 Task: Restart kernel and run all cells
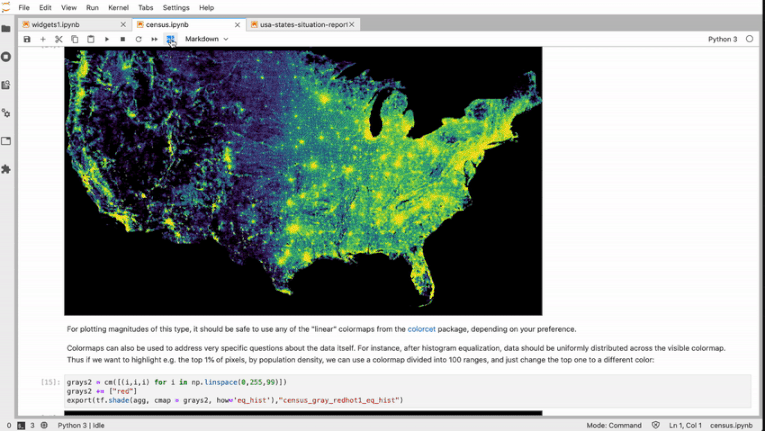154,39
